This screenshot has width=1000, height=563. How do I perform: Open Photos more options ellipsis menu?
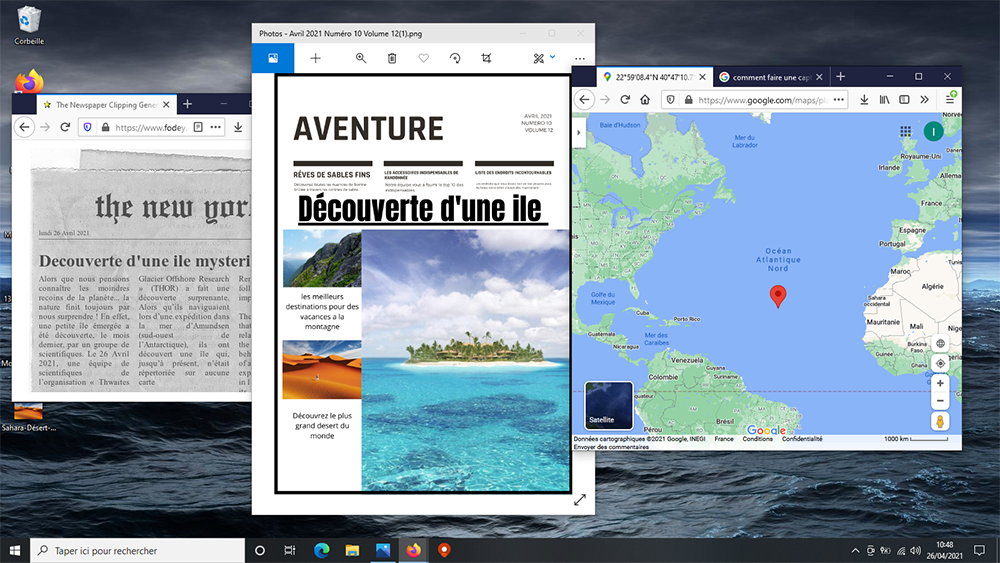pos(580,59)
